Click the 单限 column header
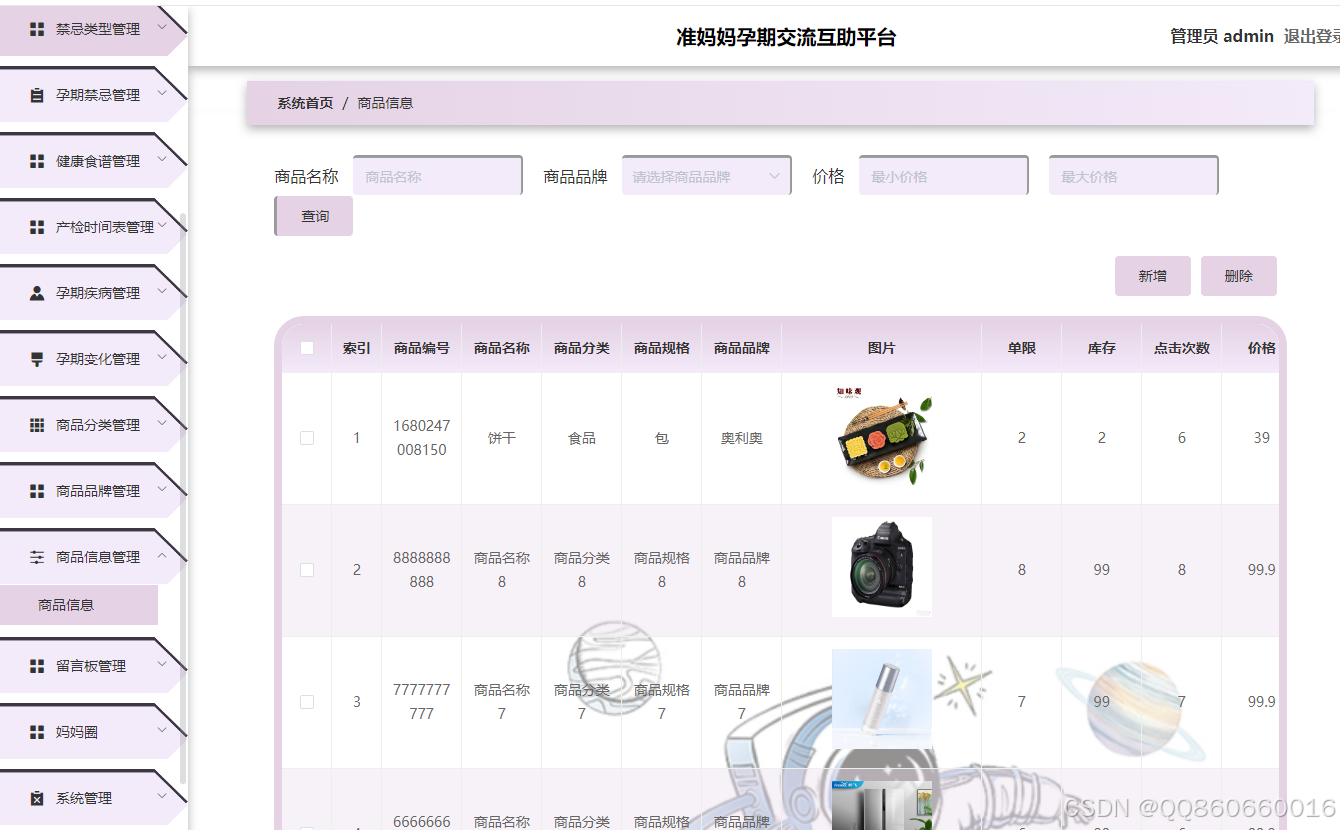This screenshot has height=830, width=1340. coord(1022,348)
